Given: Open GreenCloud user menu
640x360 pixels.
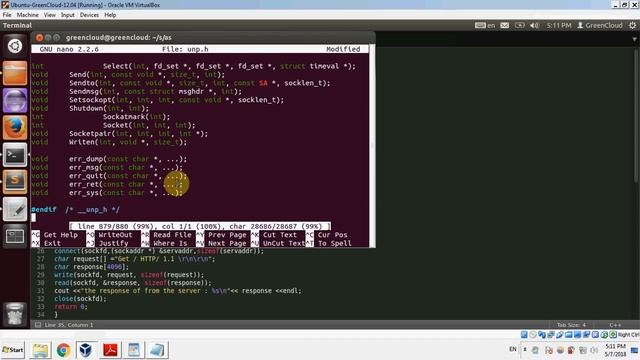Looking at the screenshot, I should [600, 25].
